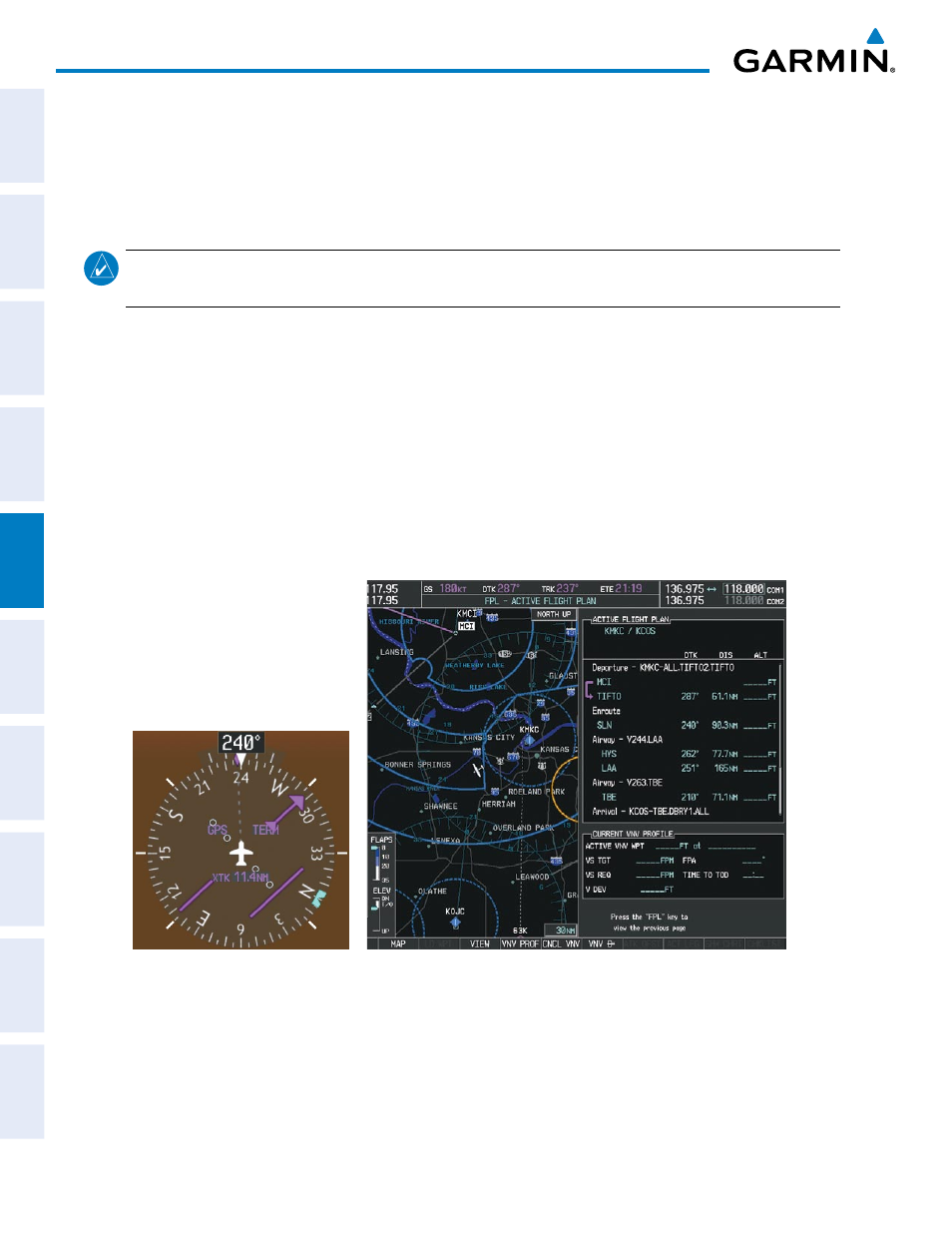952x1233 pixels.
Task: Click the VS REQ value field
Action: 655,875
